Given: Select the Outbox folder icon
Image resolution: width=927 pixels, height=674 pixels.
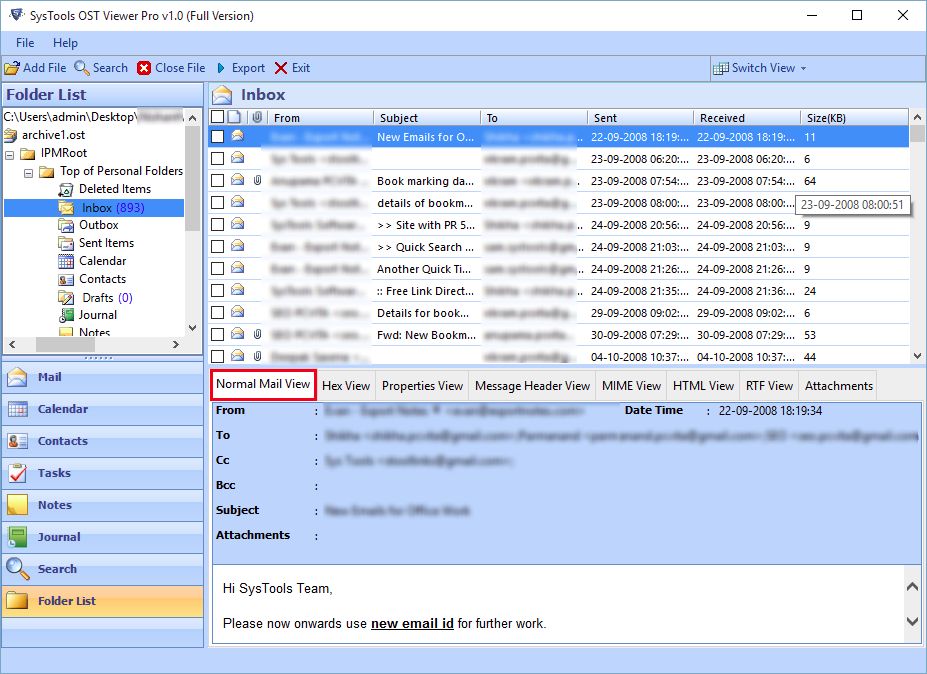Looking at the screenshot, I should point(66,225).
